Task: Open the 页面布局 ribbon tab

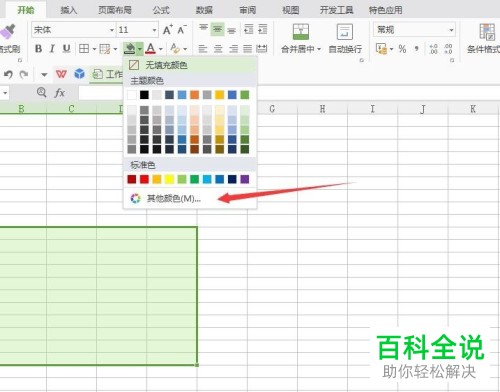Action: (115, 10)
